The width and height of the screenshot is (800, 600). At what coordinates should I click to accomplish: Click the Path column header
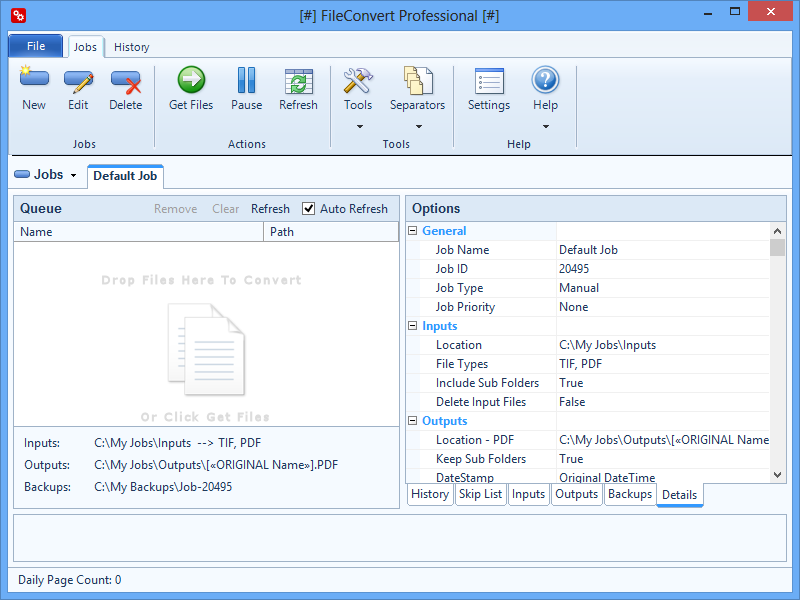tap(331, 232)
